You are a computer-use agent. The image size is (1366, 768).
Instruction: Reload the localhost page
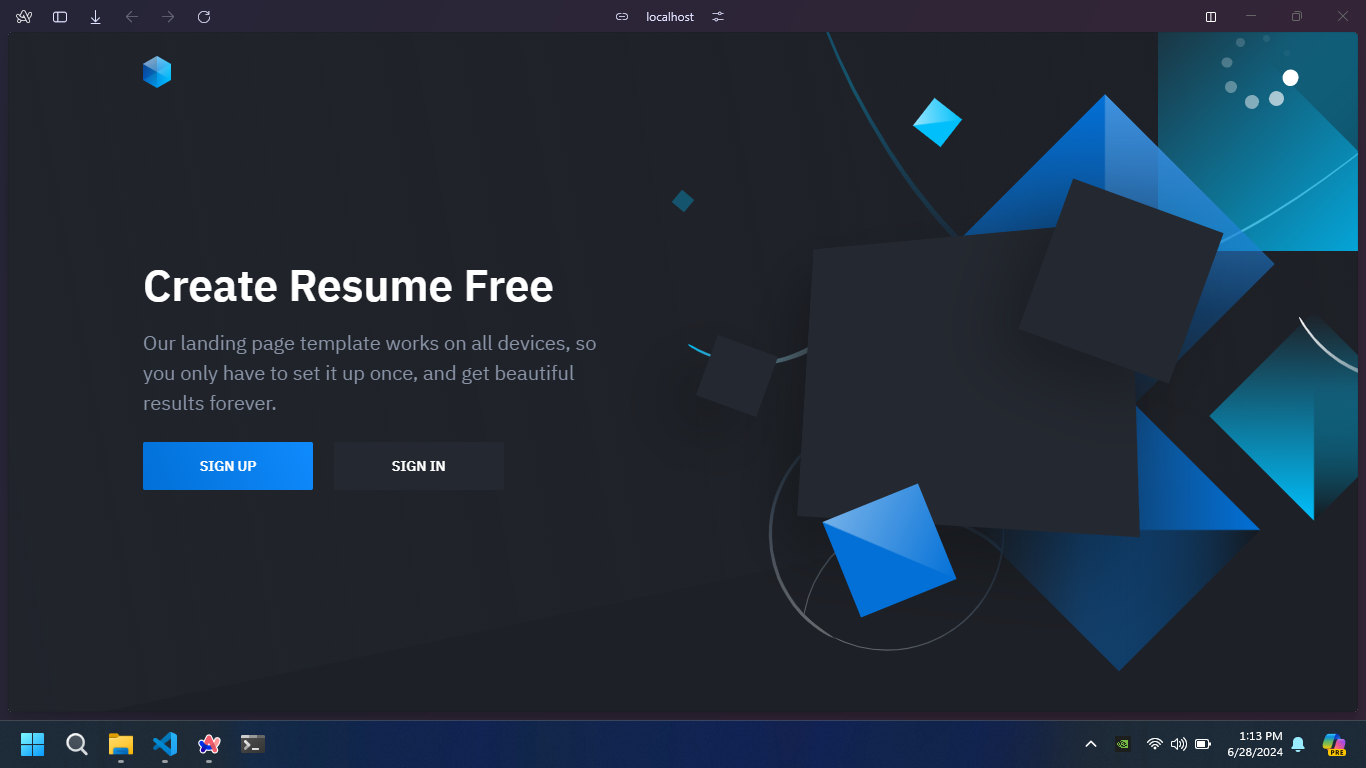[204, 17]
